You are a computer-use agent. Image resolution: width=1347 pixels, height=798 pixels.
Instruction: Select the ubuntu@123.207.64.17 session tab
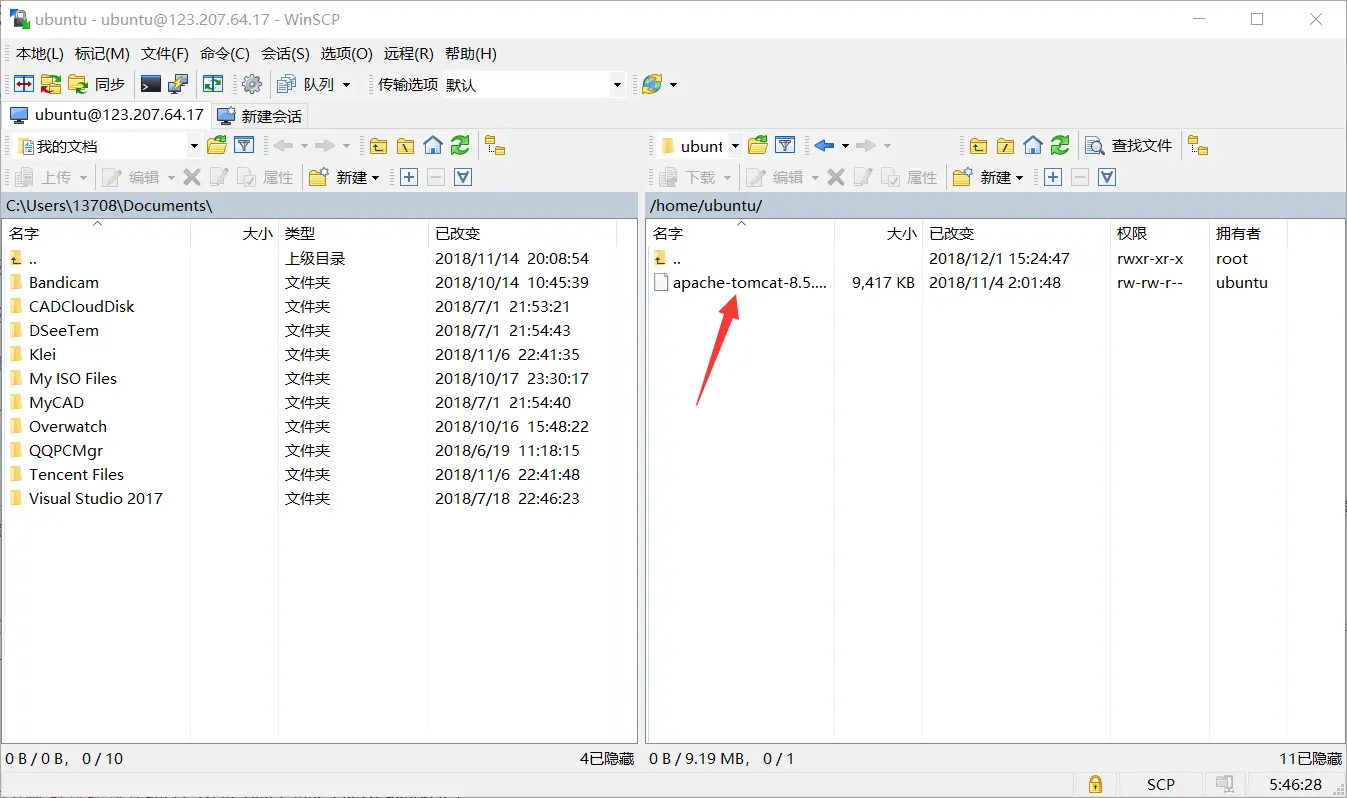pos(106,116)
